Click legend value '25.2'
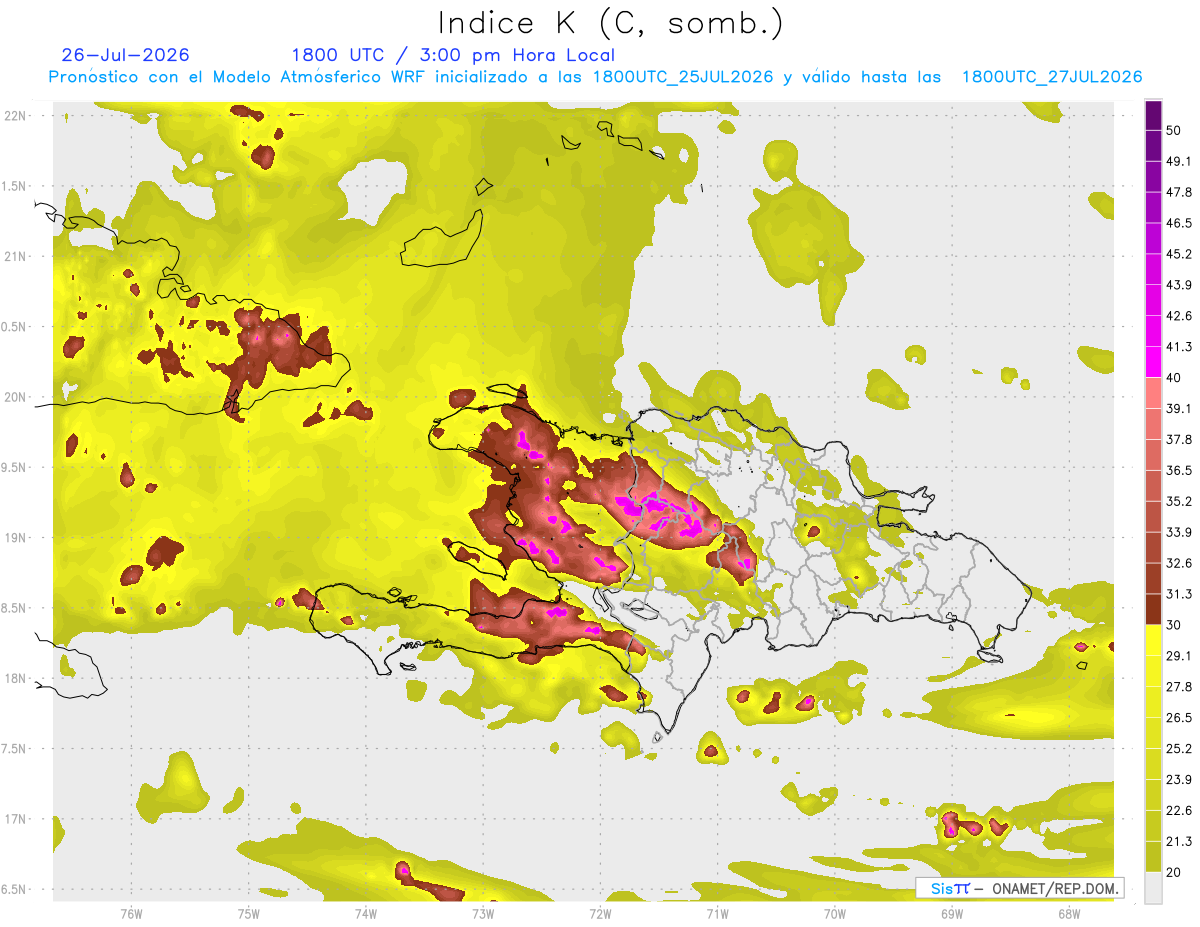The width and height of the screenshot is (1200, 927). (x=1178, y=749)
